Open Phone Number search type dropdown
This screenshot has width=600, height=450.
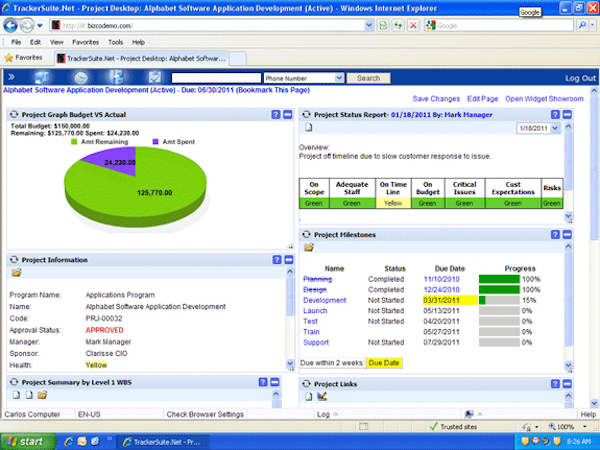point(339,78)
